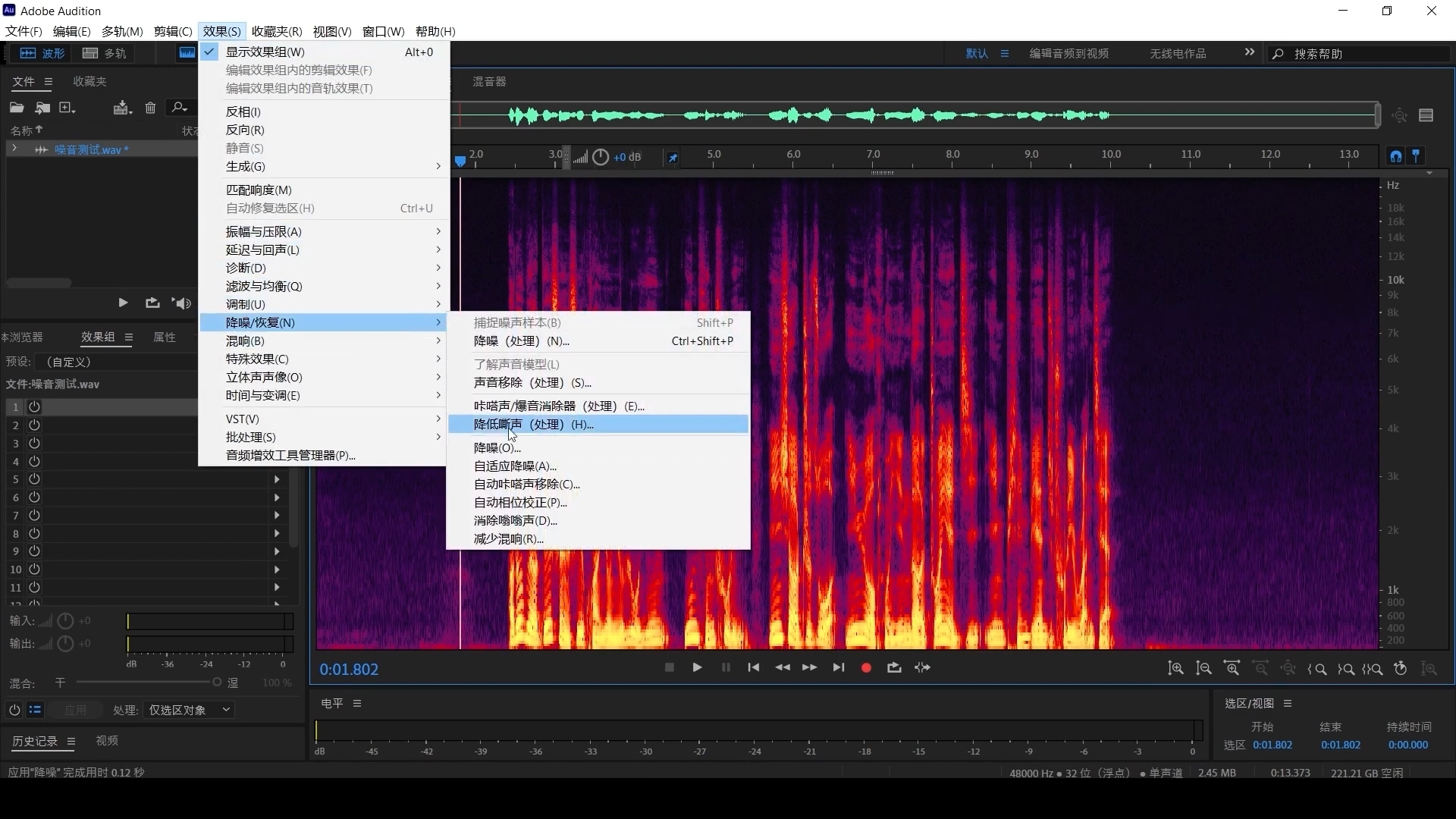The width and height of the screenshot is (1456, 819).
Task: Uncheck Show Effects Rack menu item
Action: pos(265,52)
